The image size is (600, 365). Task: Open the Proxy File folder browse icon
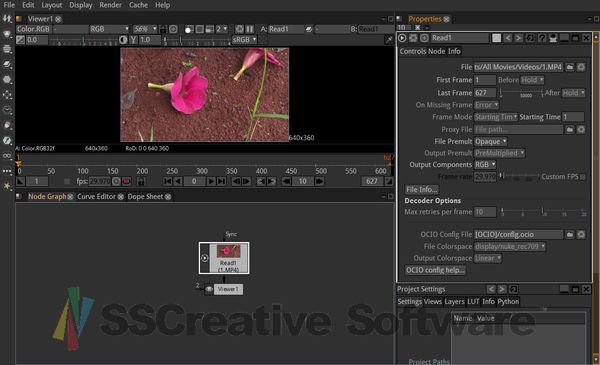coord(570,130)
